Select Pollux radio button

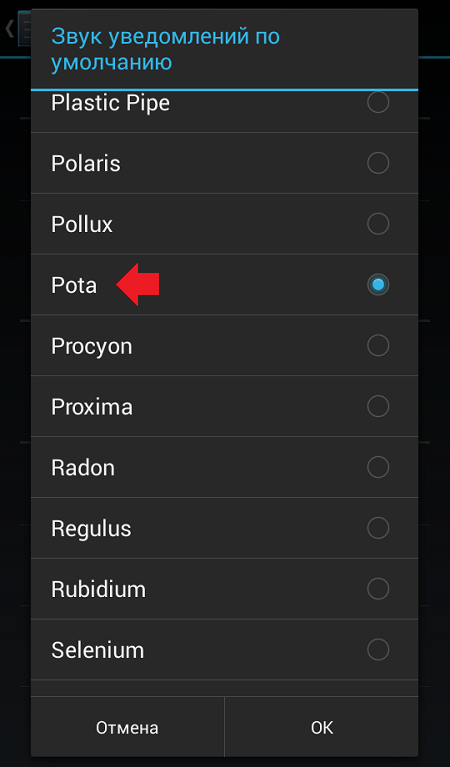tap(378, 224)
